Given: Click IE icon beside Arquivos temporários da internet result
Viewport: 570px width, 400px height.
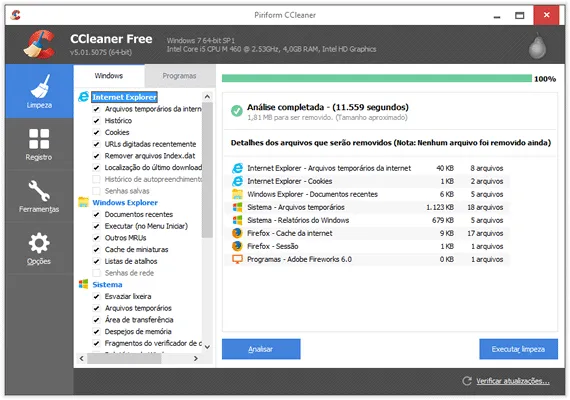Looking at the screenshot, I should [x=237, y=168].
